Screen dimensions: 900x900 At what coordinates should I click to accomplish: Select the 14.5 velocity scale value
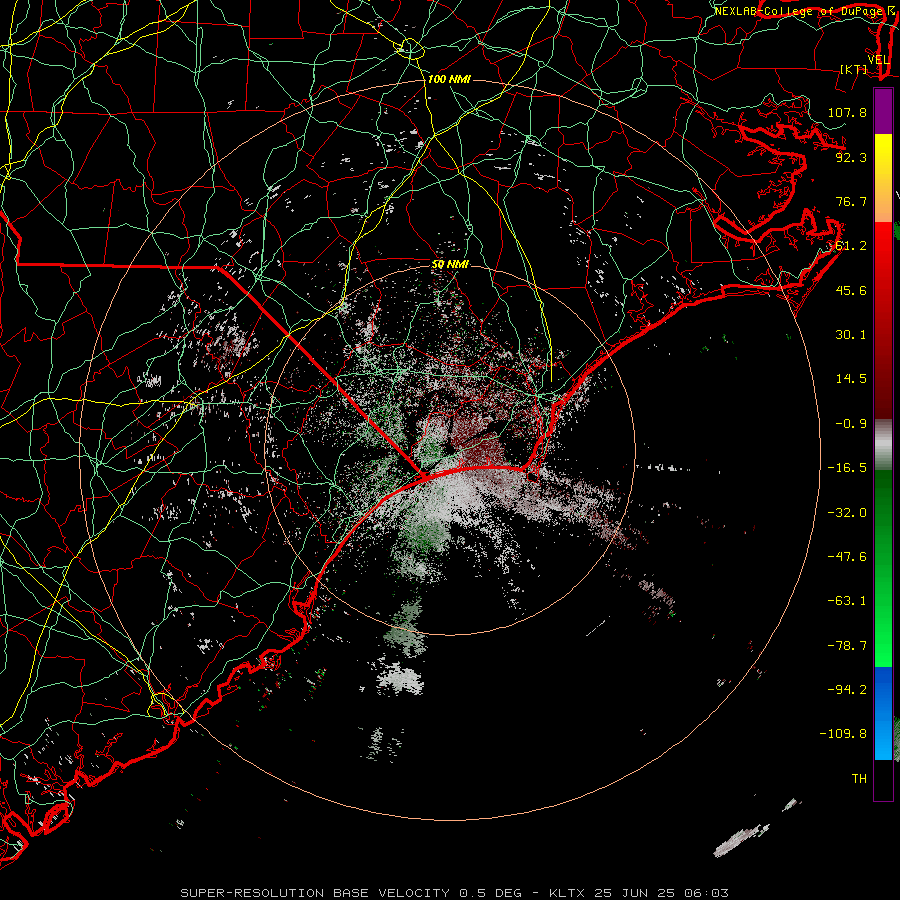click(851, 379)
